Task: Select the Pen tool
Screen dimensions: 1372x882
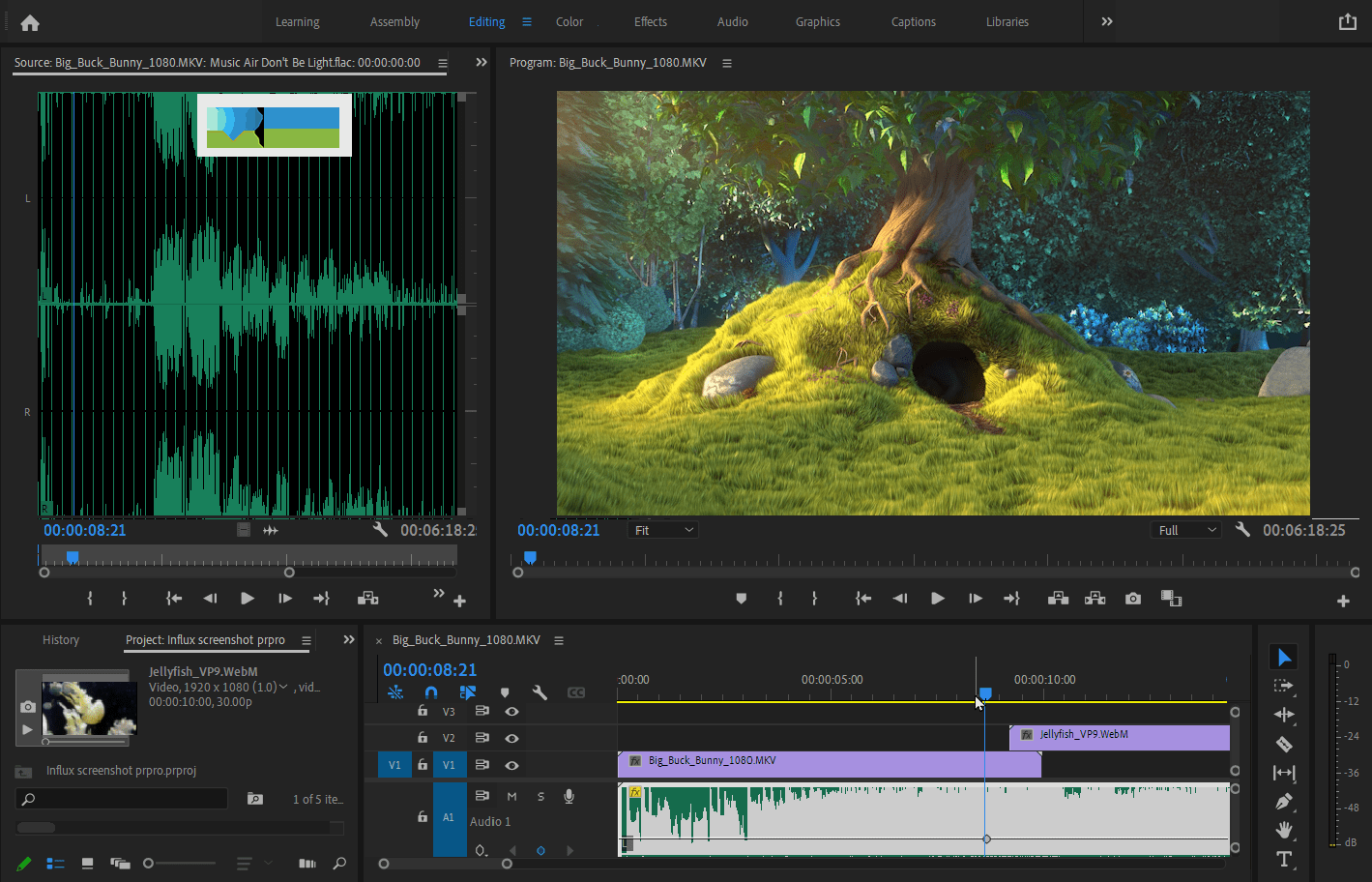Action: point(1284,801)
